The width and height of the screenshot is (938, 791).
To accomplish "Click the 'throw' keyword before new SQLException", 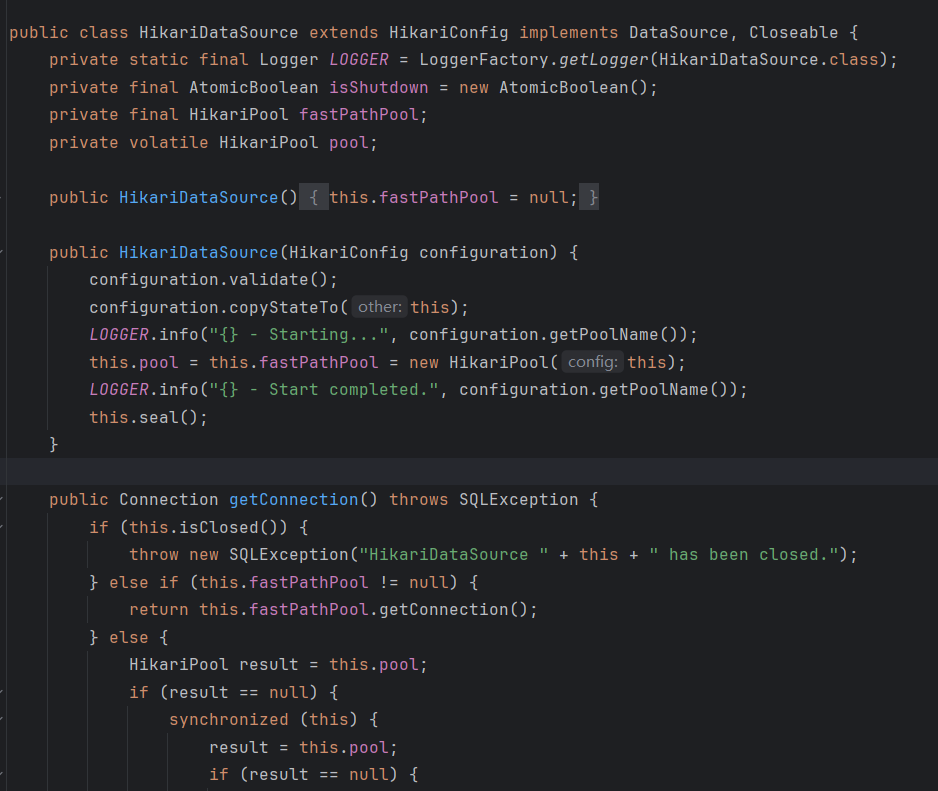I will 154,555.
